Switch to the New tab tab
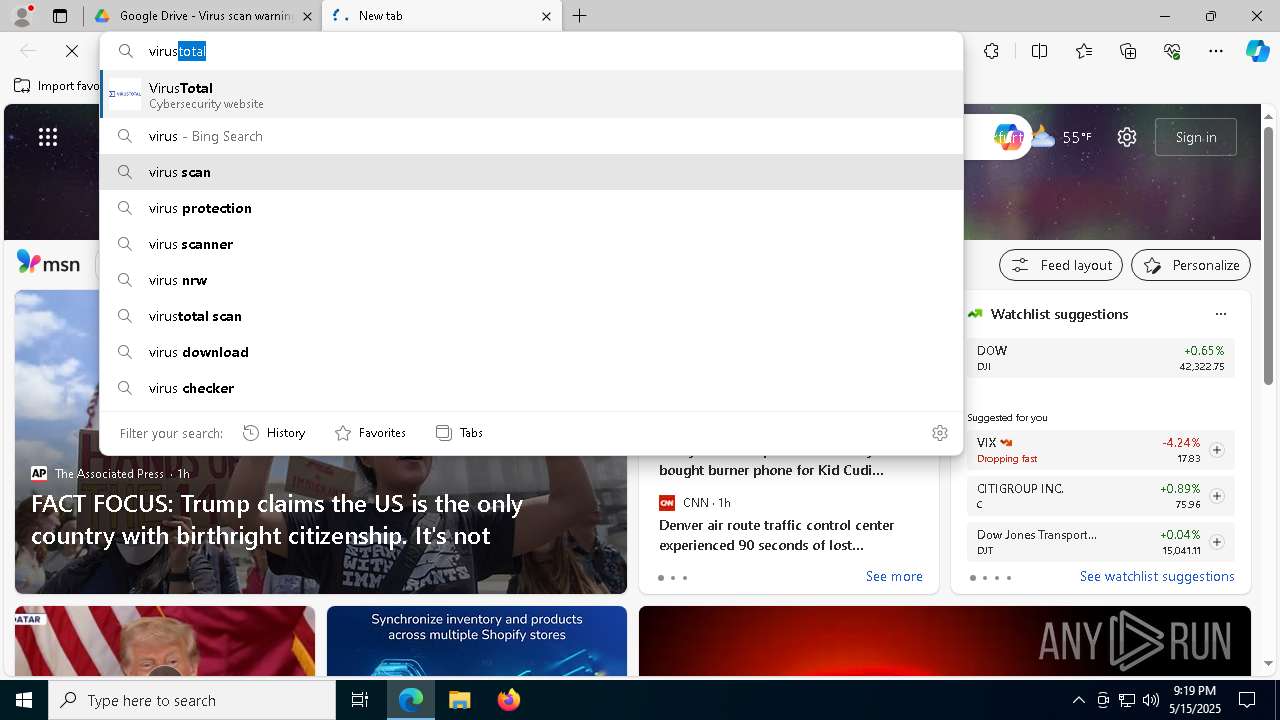1280x720 pixels. (x=440, y=16)
